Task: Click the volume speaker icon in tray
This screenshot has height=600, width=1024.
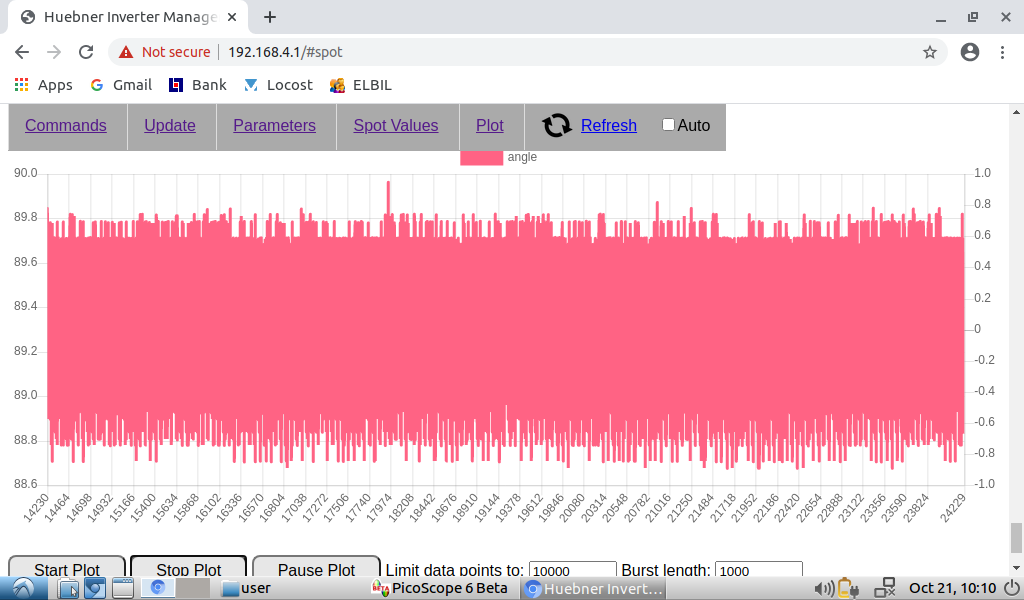Action: pos(825,588)
